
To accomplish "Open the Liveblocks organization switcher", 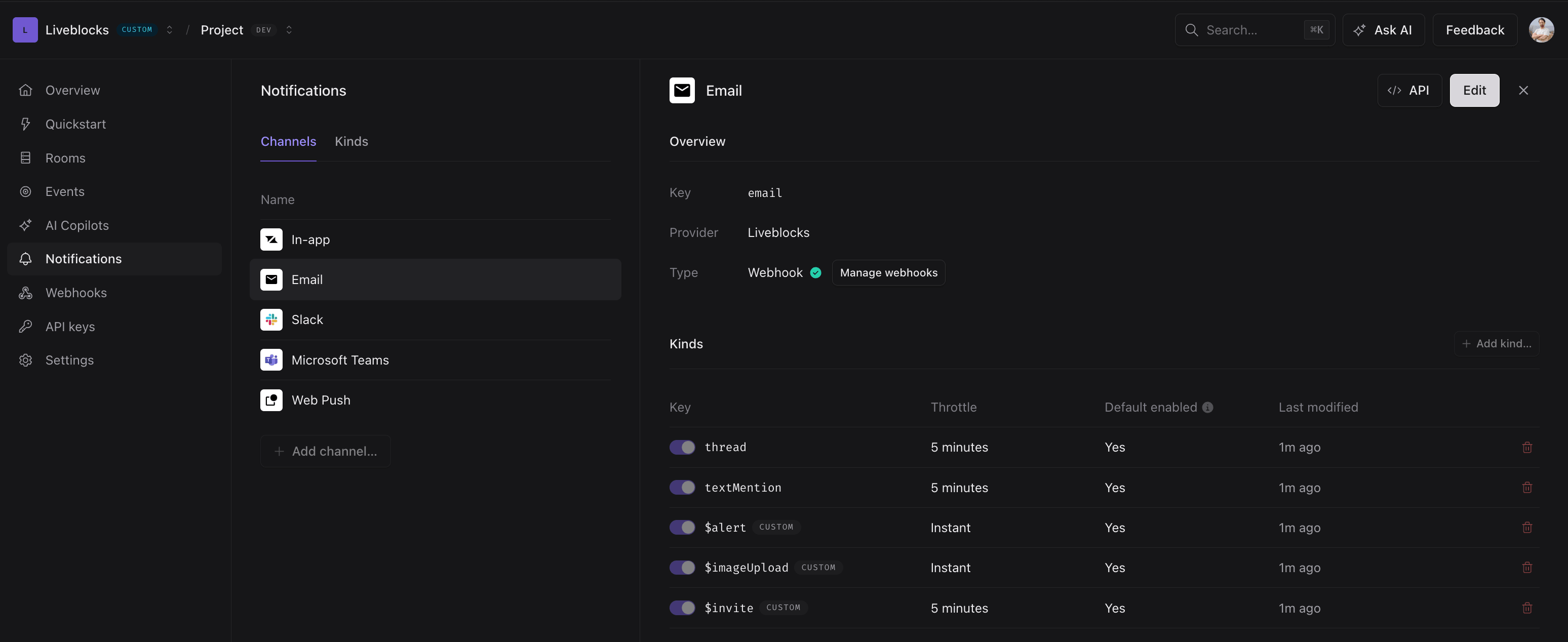I will tap(169, 29).
